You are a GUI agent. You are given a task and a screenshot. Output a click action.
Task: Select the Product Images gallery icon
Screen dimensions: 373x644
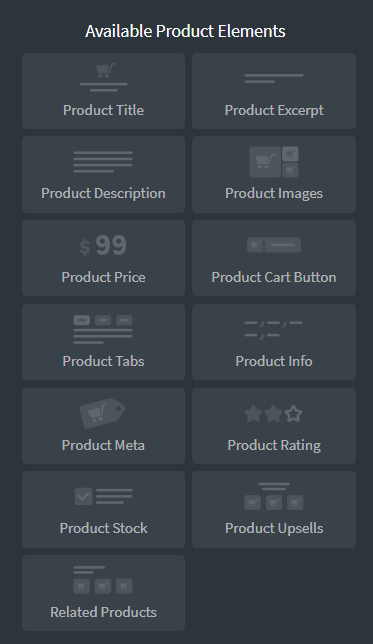[274, 162]
